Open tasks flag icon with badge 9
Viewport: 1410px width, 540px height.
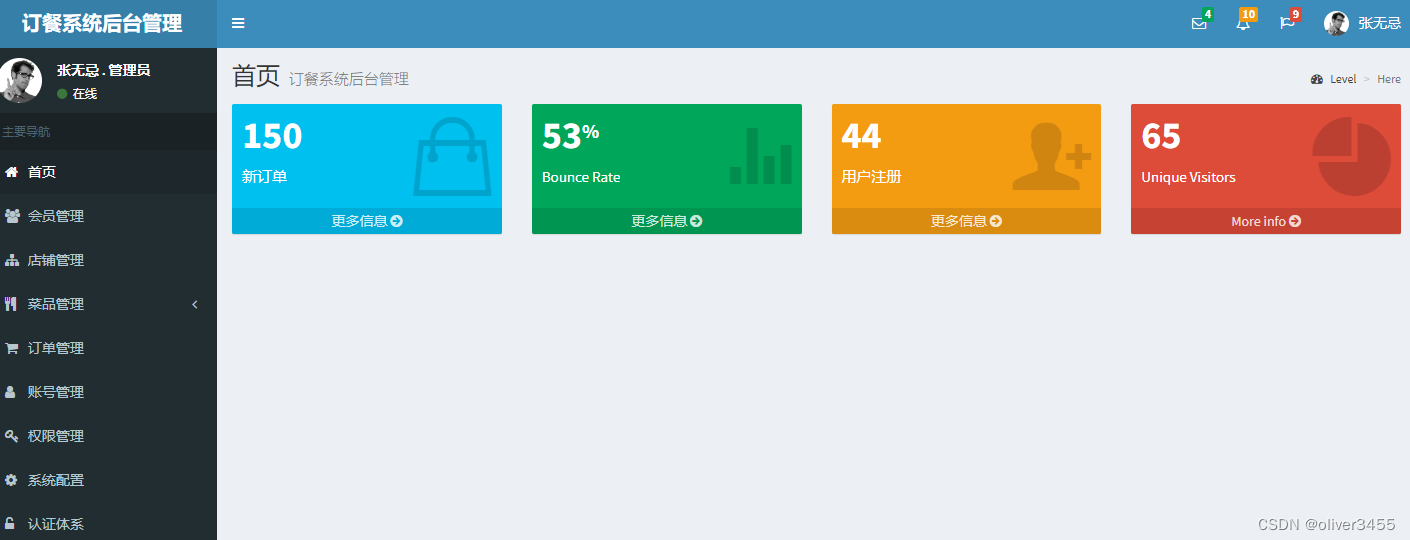point(1287,24)
